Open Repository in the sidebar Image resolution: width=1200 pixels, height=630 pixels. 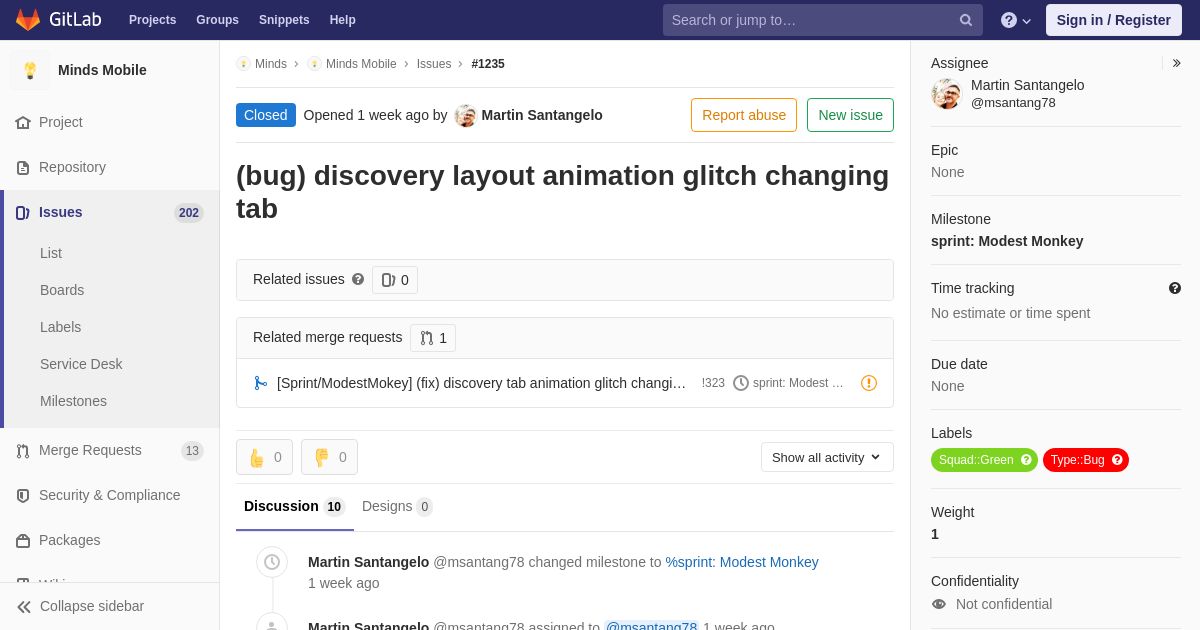[x=72, y=167]
